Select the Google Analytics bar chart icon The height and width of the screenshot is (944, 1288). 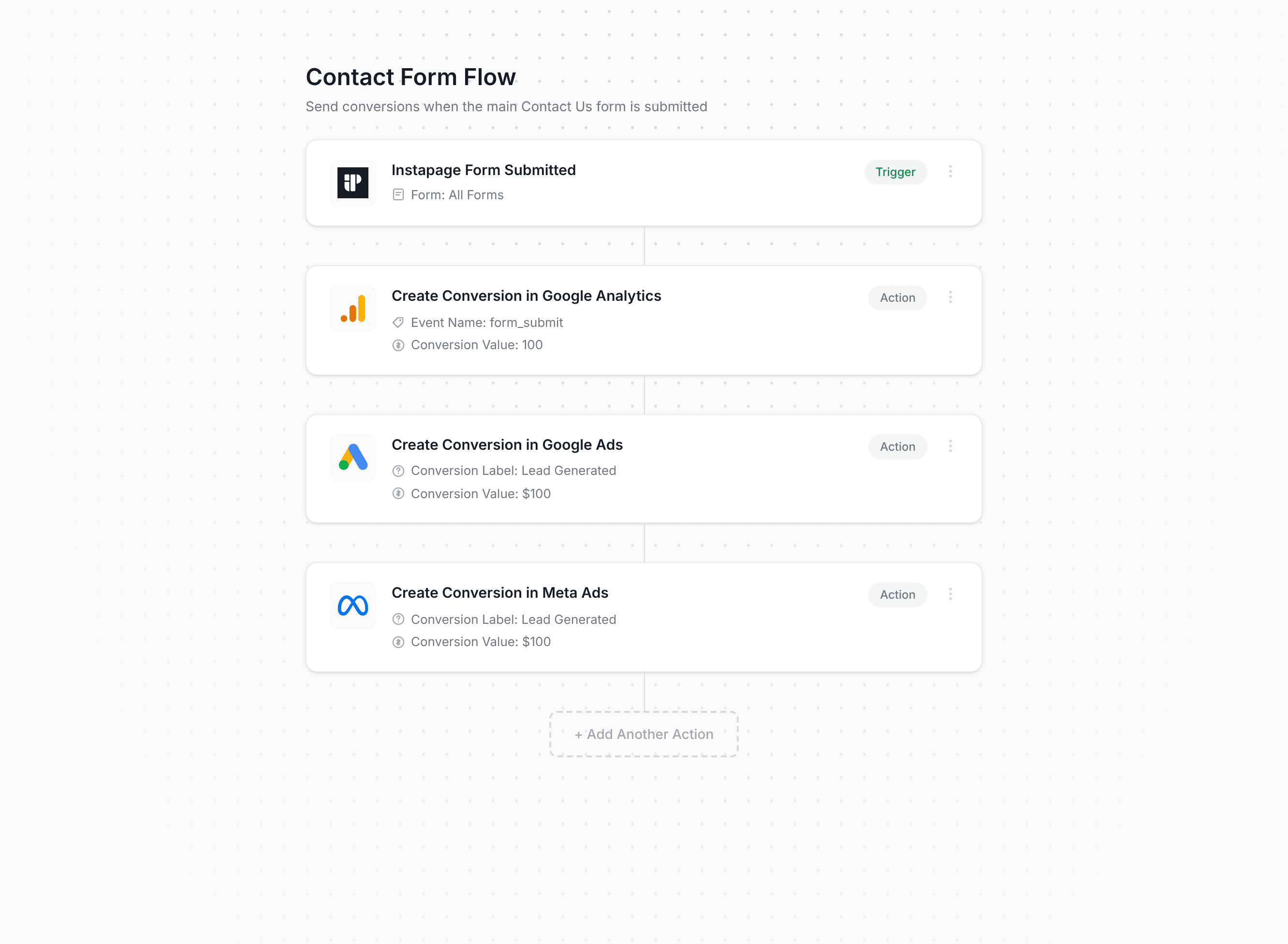pyautogui.click(x=352, y=308)
